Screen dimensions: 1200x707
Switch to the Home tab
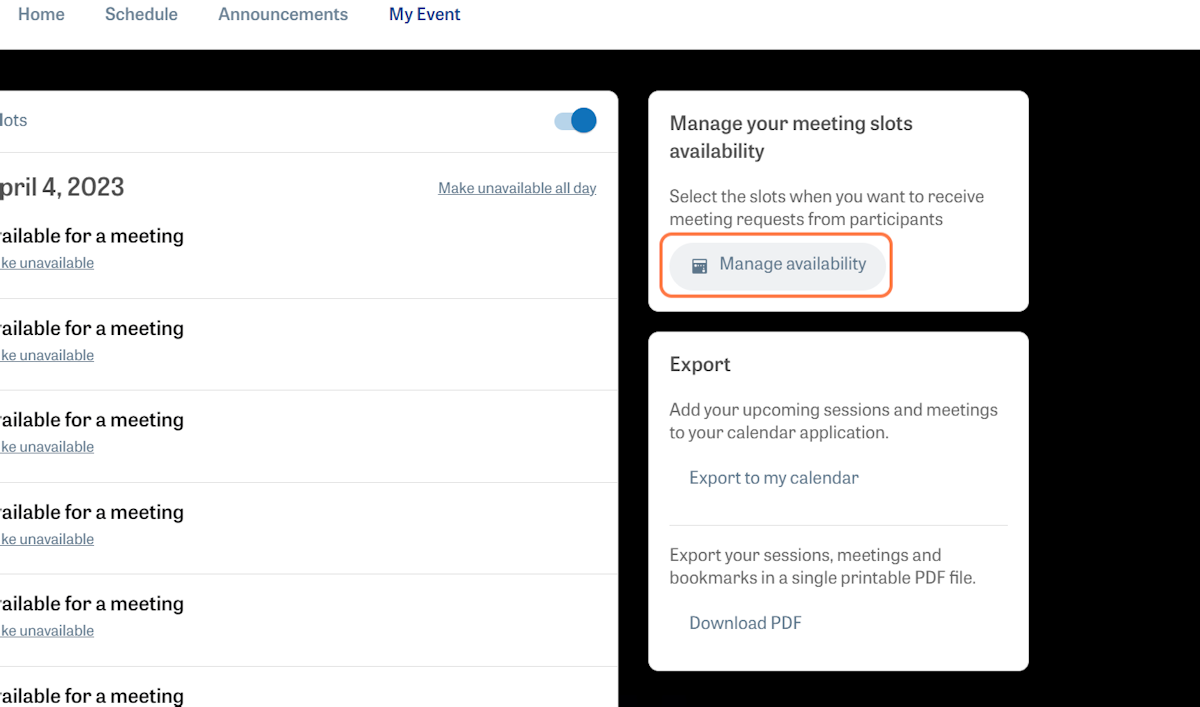tap(40, 14)
